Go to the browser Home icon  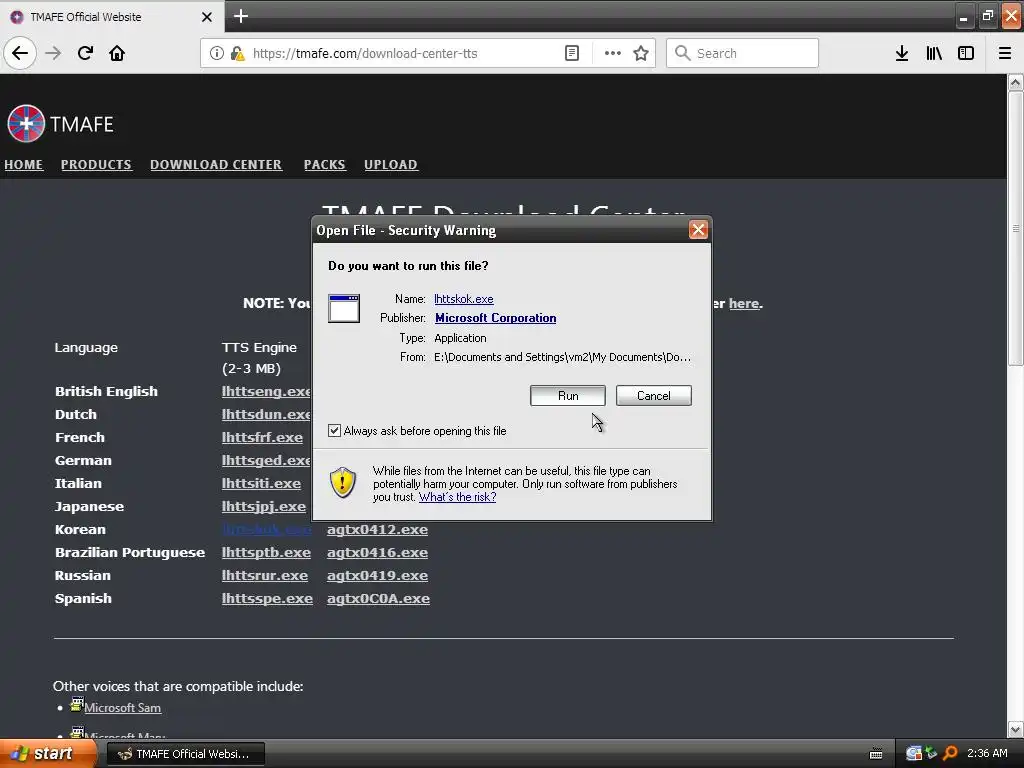(117, 53)
